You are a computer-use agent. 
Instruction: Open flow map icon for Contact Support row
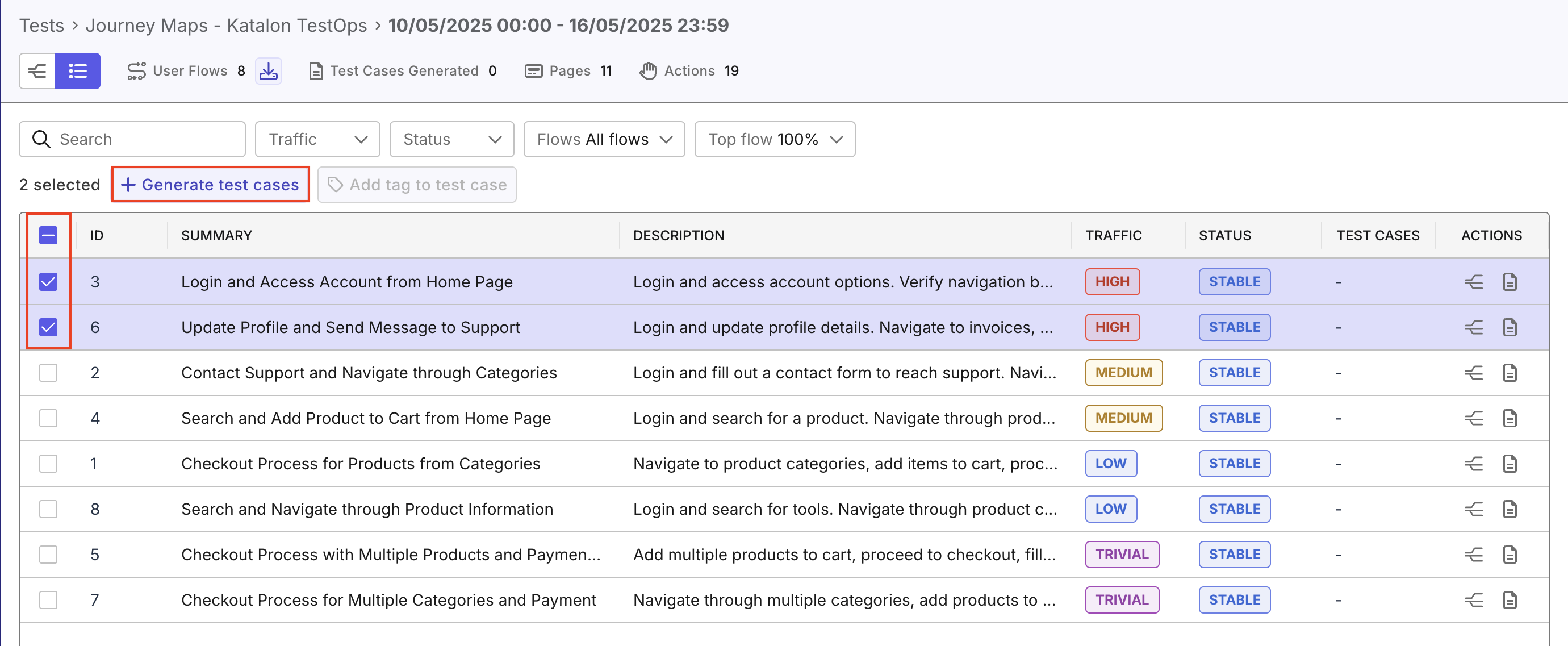coord(1473,373)
